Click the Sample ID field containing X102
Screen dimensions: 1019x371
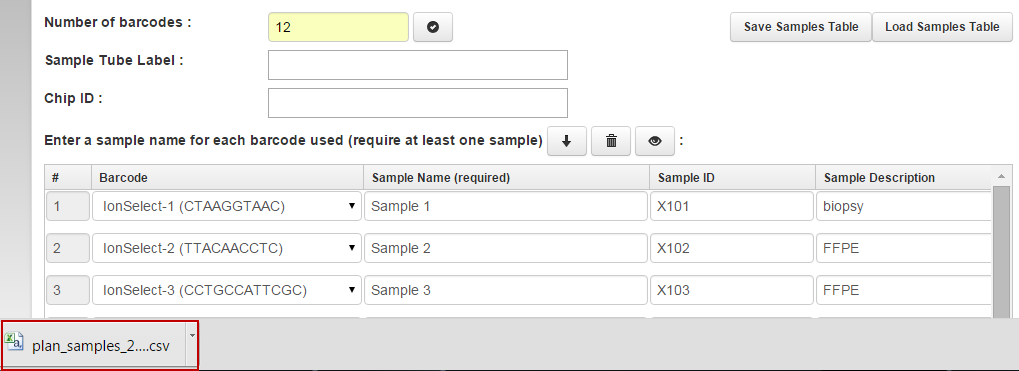coord(732,248)
